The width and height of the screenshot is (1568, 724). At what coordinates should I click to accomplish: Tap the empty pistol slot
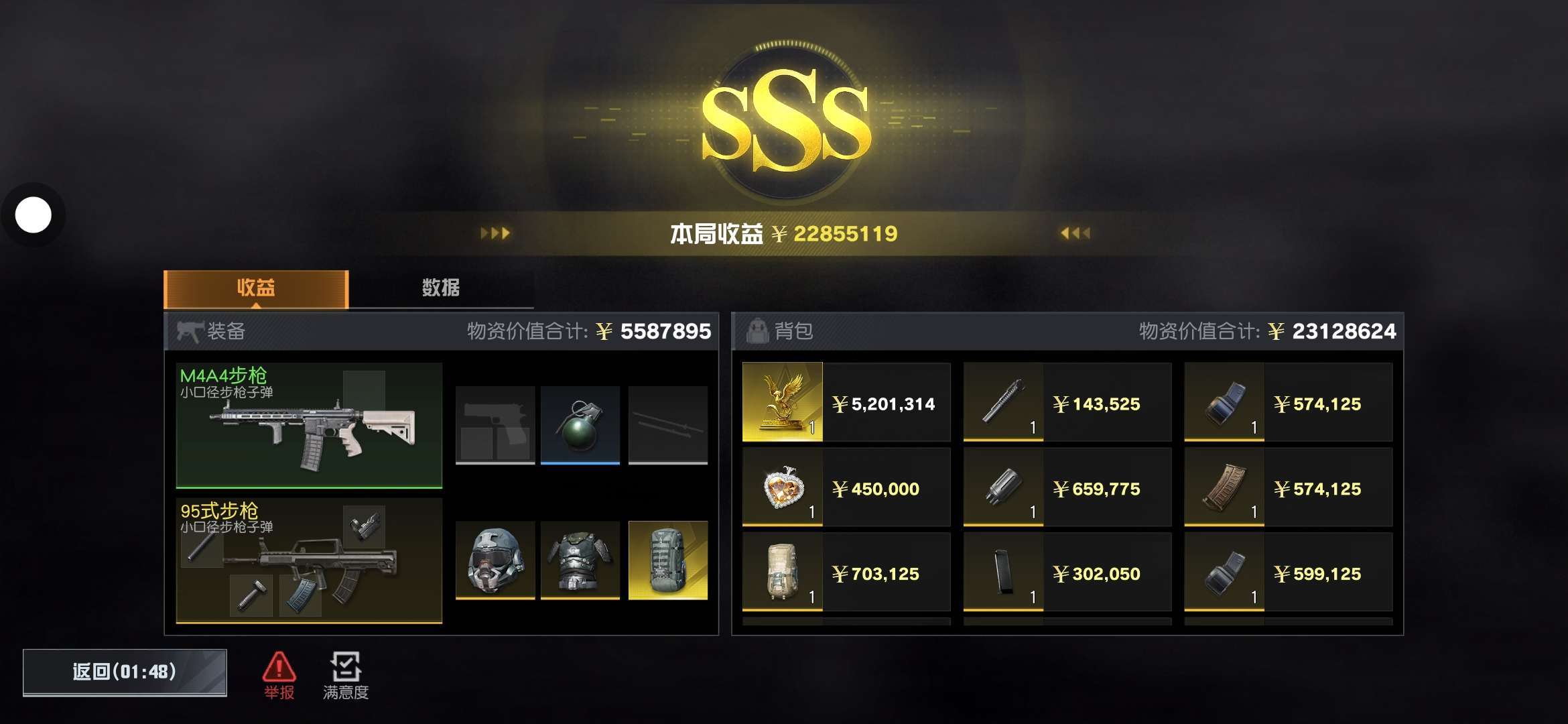click(495, 425)
